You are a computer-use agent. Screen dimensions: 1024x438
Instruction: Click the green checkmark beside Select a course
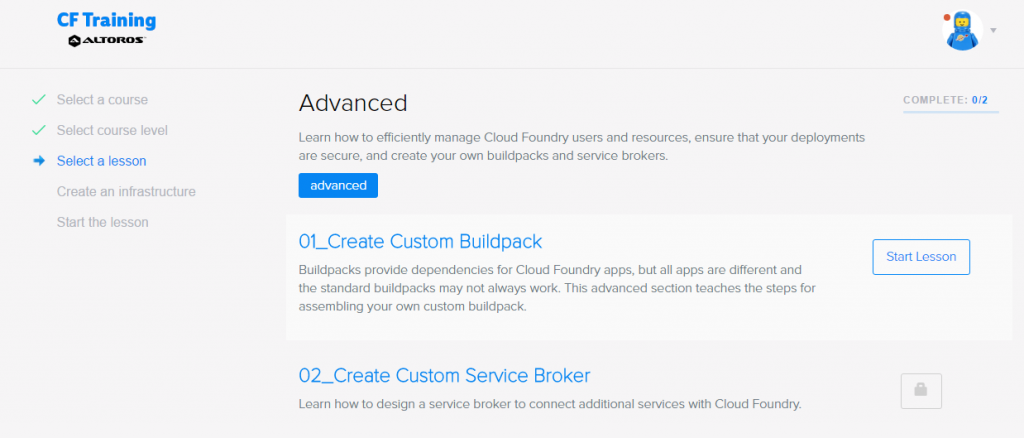click(39, 100)
